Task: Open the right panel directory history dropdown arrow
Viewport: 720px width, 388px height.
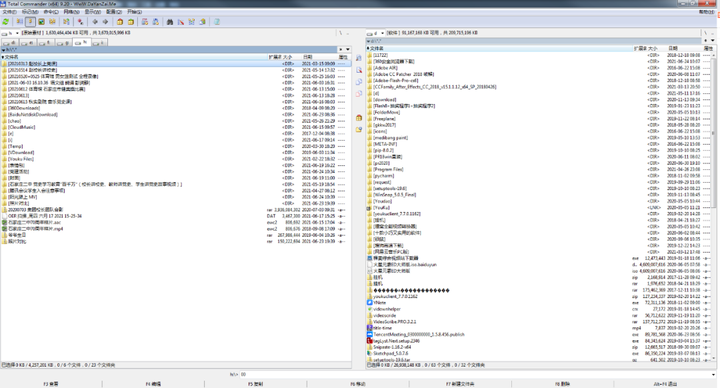Action: (713, 40)
